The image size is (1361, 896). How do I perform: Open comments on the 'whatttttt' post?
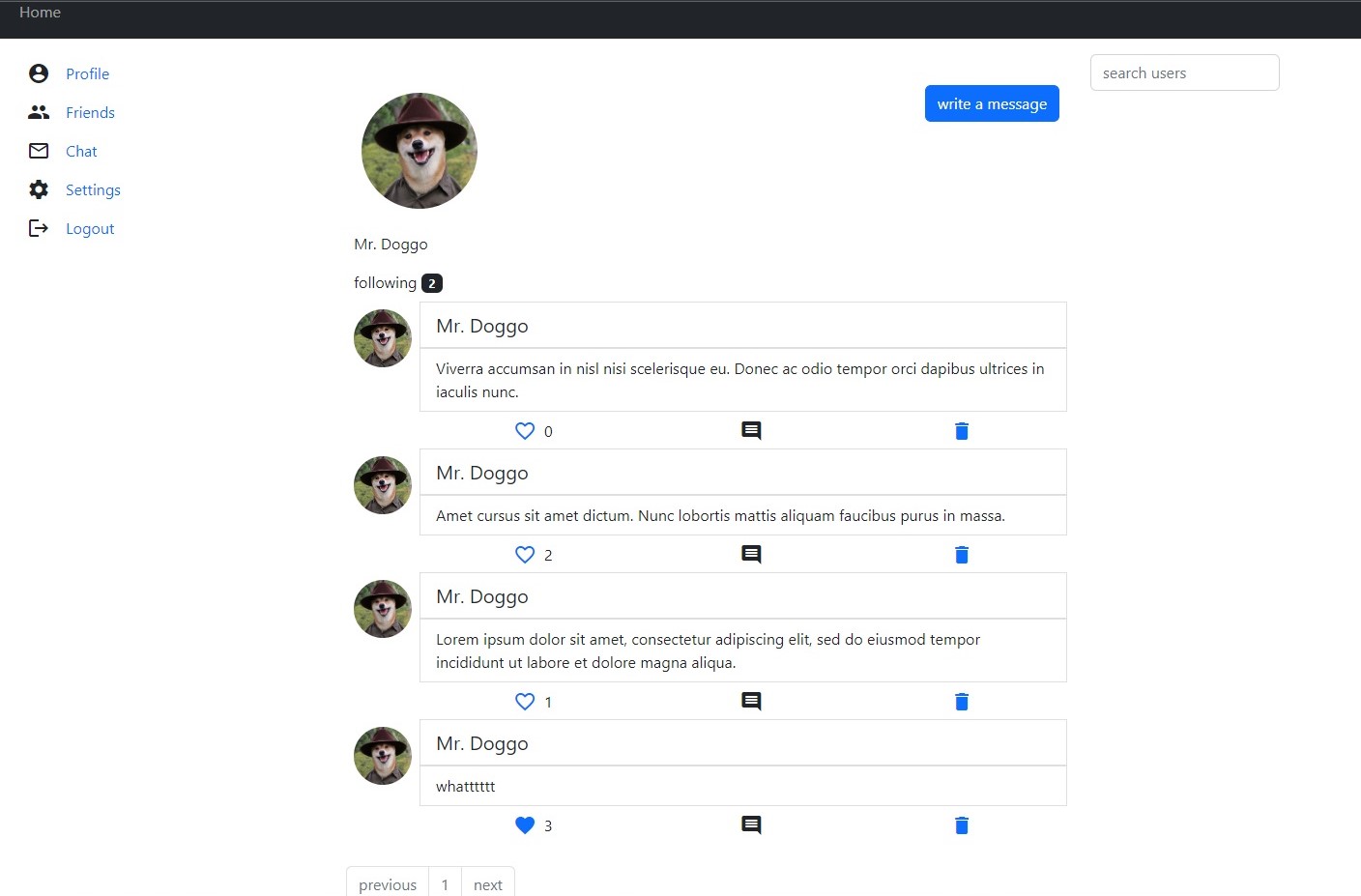pos(751,824)
